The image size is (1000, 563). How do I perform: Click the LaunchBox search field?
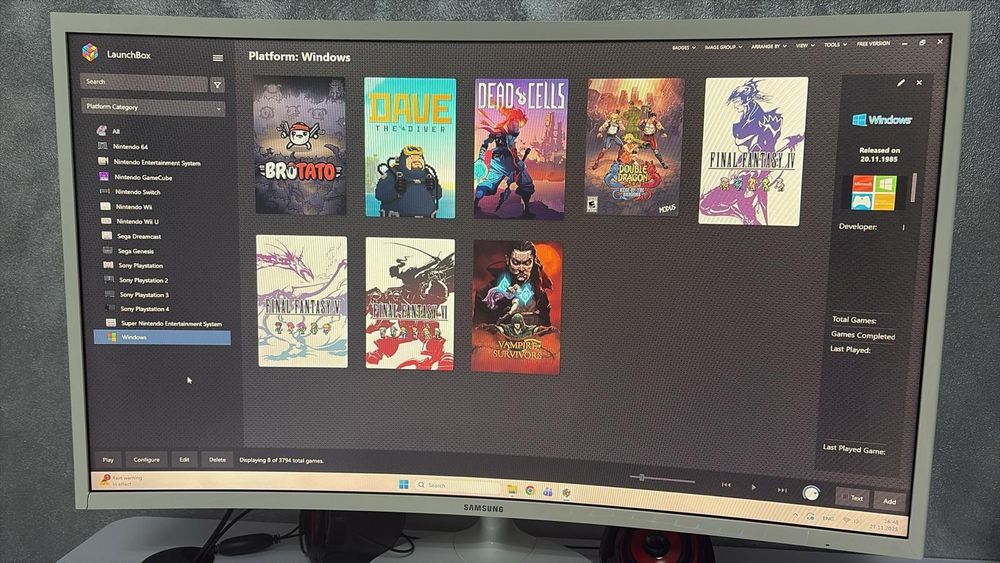coord(144,83)
